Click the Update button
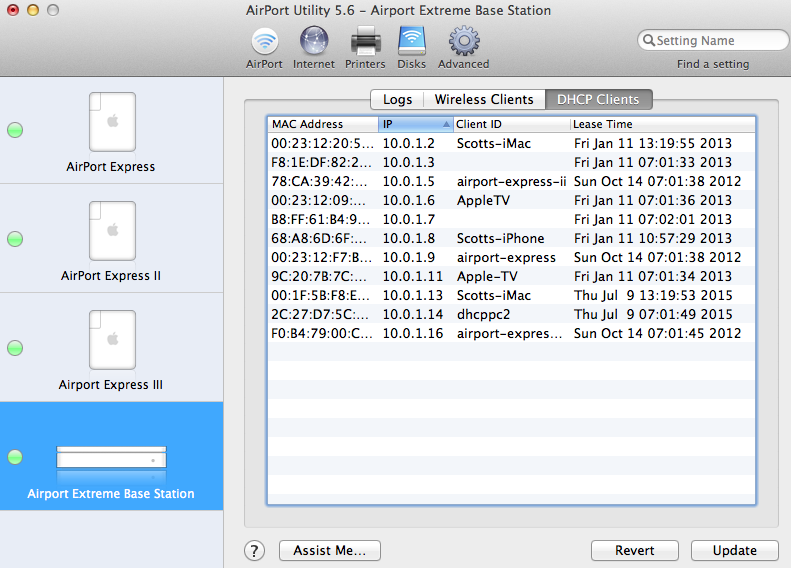This screenshot has height=568, width=791. coord(734,550)
